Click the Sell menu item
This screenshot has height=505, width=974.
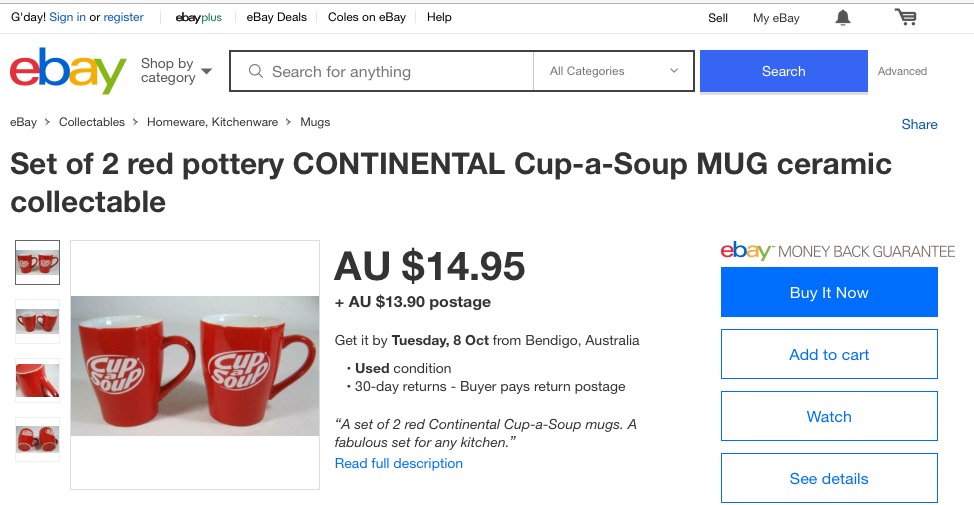coord(718,17)
